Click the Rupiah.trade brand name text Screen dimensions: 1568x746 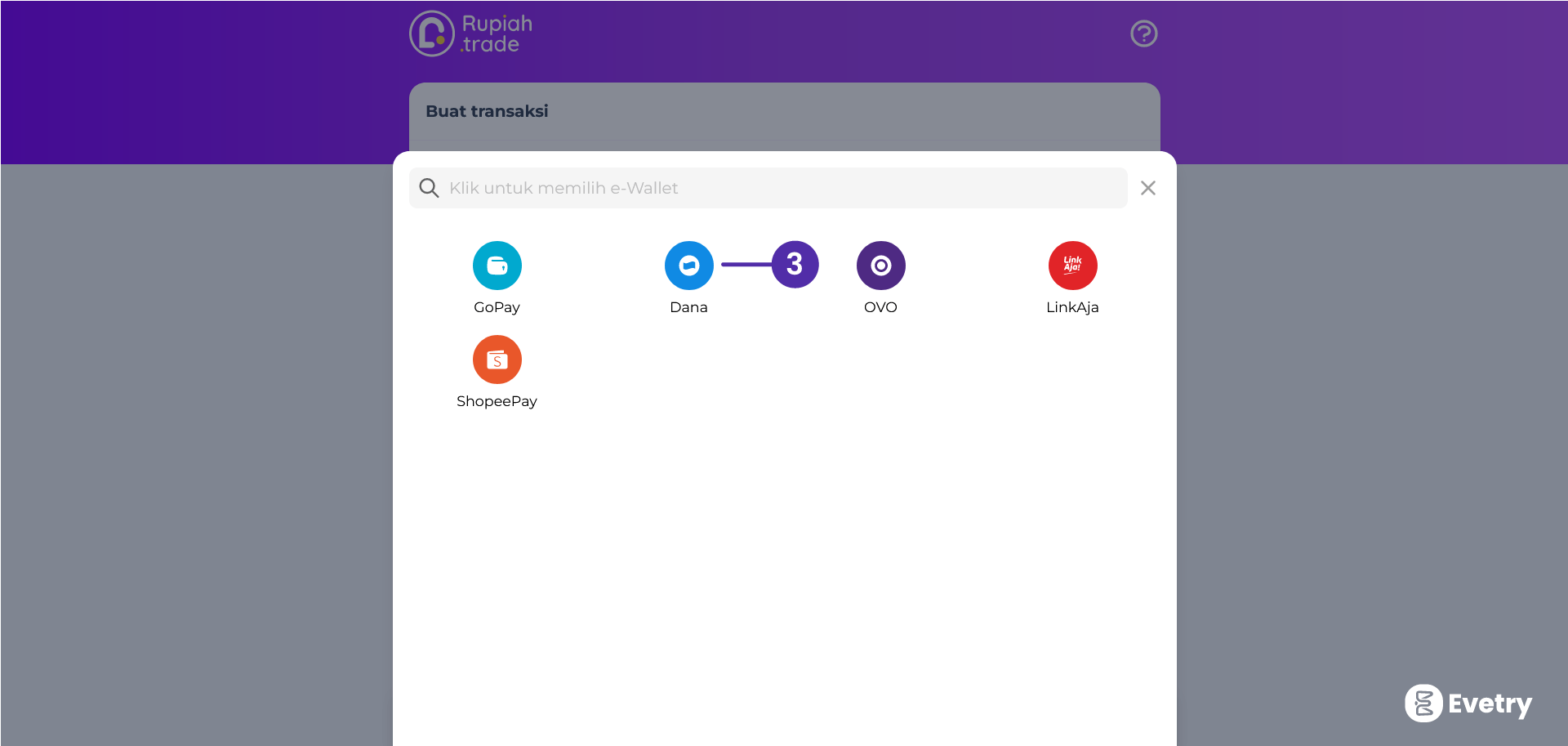497,34
